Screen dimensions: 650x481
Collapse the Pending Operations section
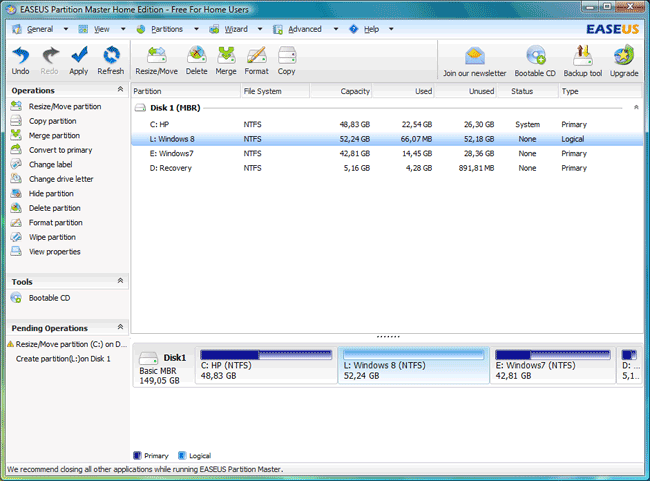pyautogui.click(x=120, y=328)
